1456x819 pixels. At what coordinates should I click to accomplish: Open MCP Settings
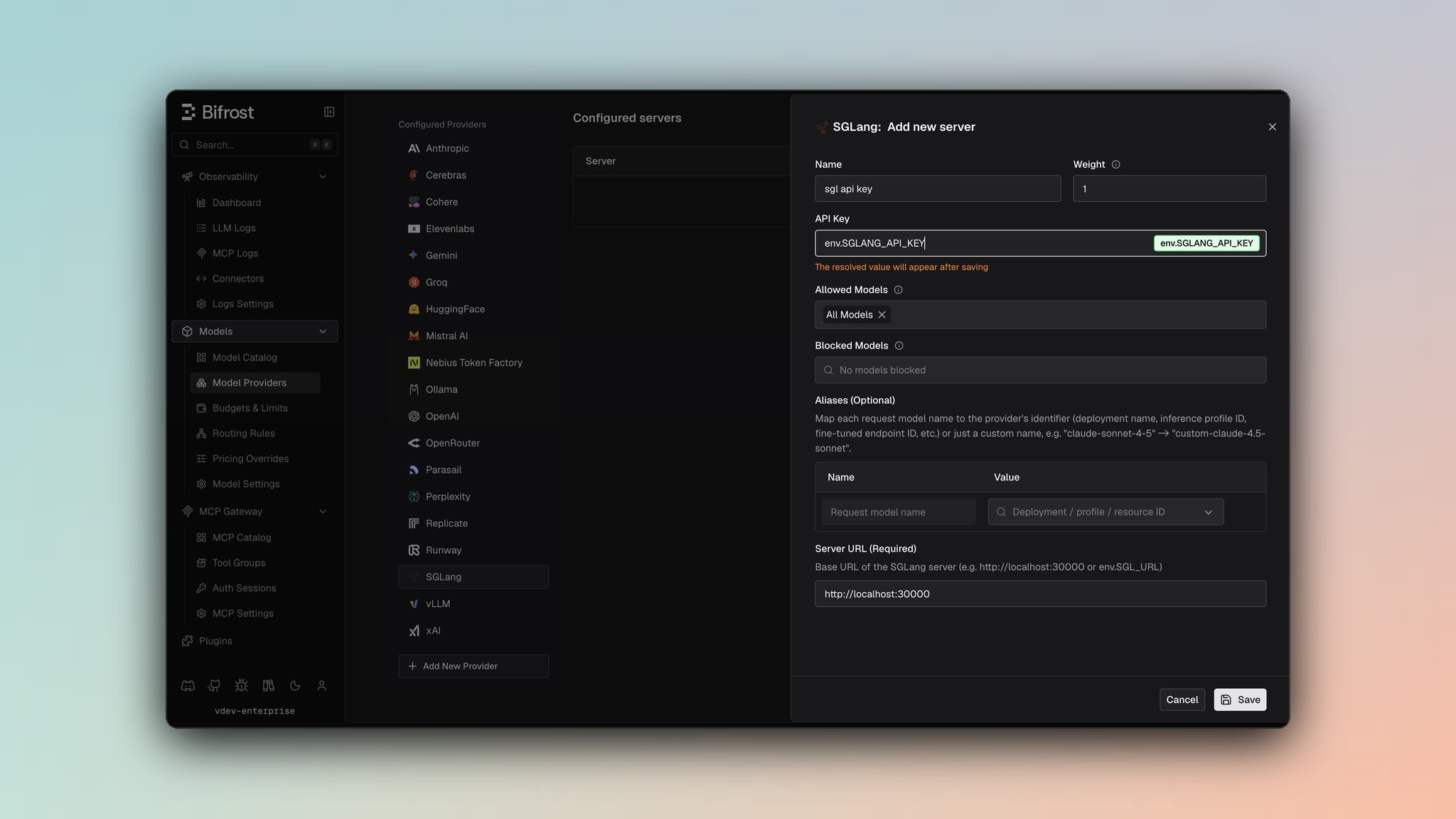tap(255, 614)
